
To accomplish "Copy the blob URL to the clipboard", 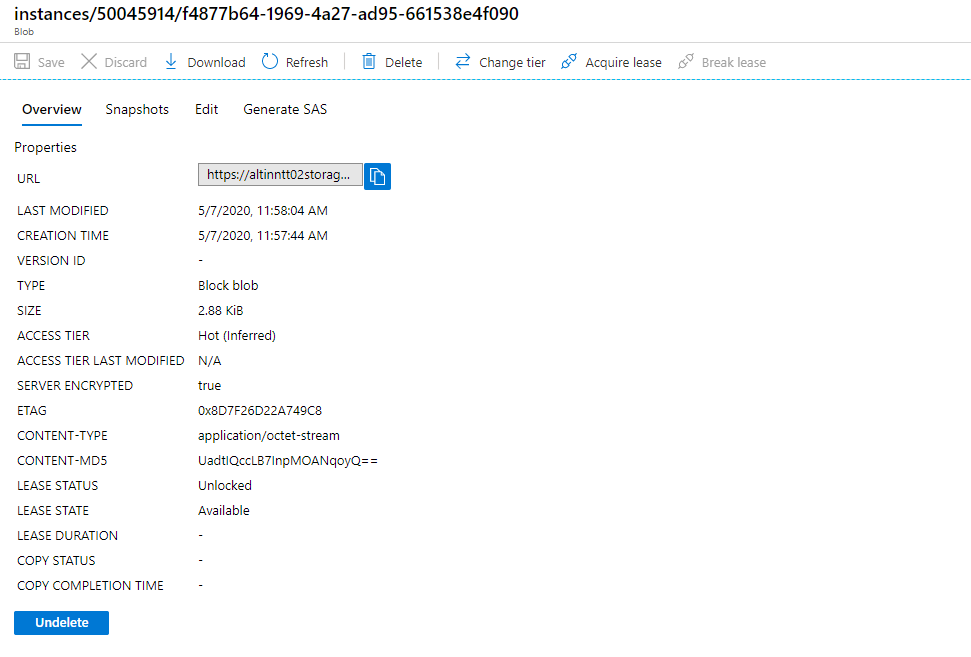I will 377,176.
